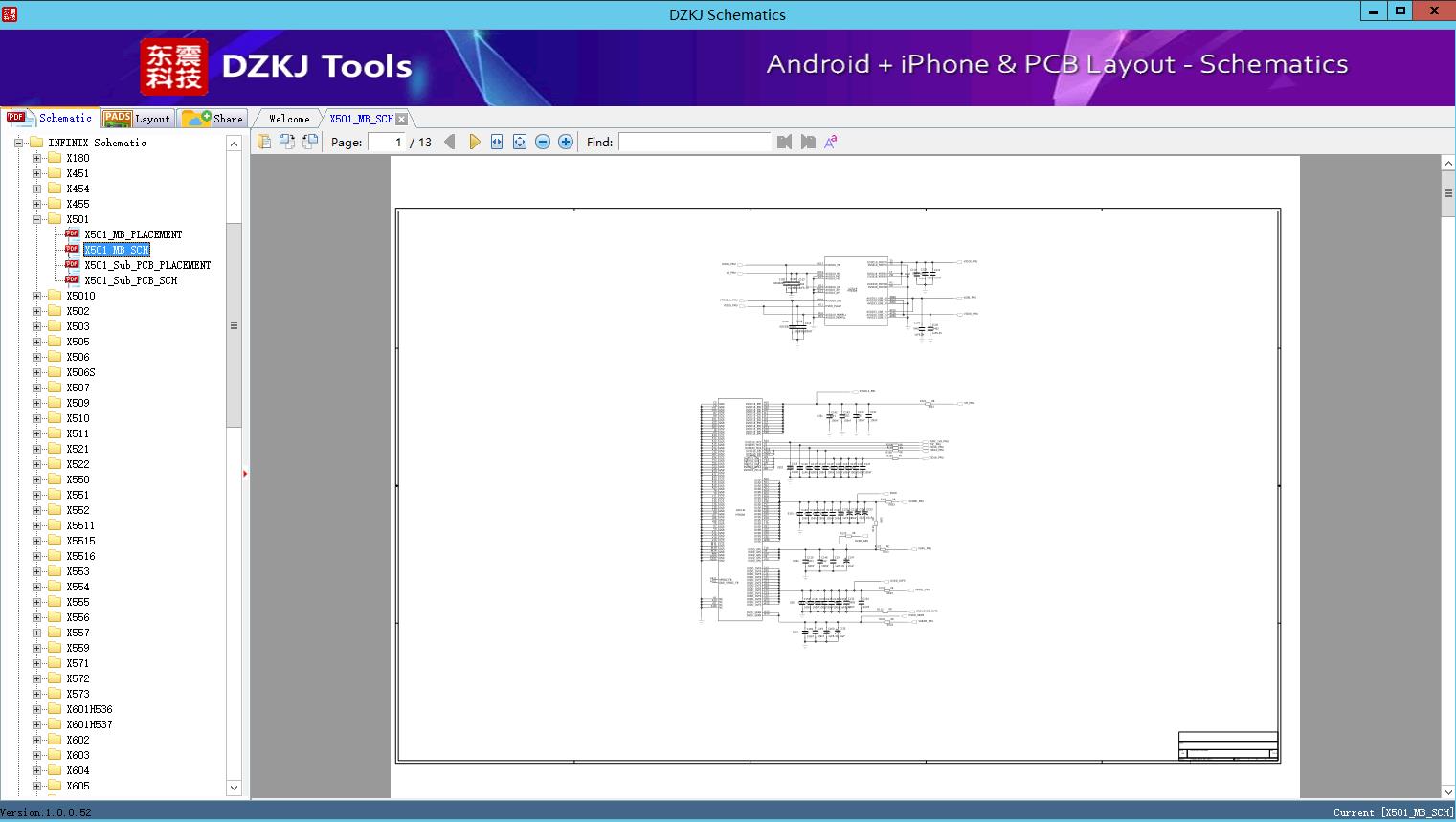Screen dimensions: 1456x822
Task: Click the previous page arrow
Action: tap(450, 142)
